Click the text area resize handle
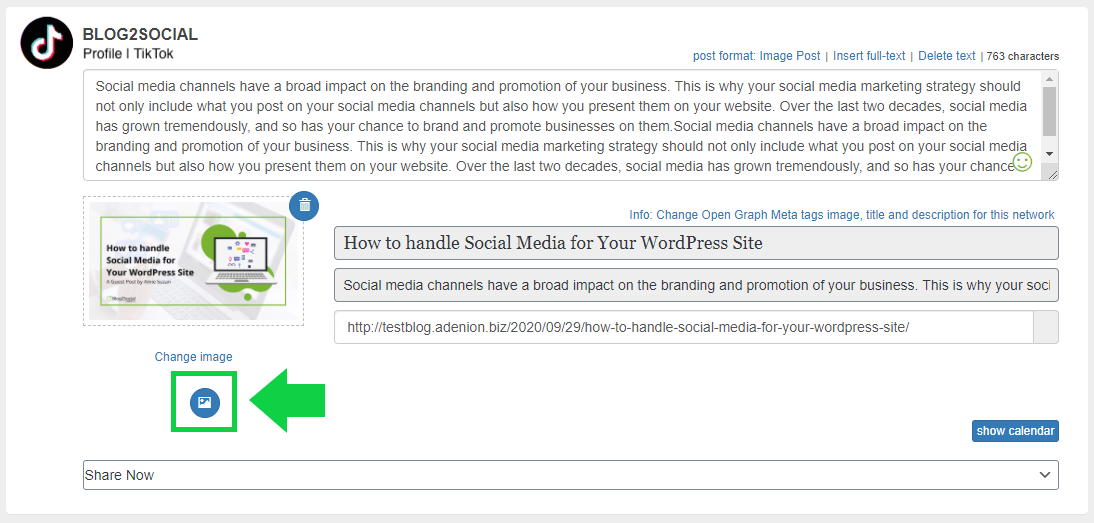The width and height of the screenshot is (1094, 523). (1053, 175)
